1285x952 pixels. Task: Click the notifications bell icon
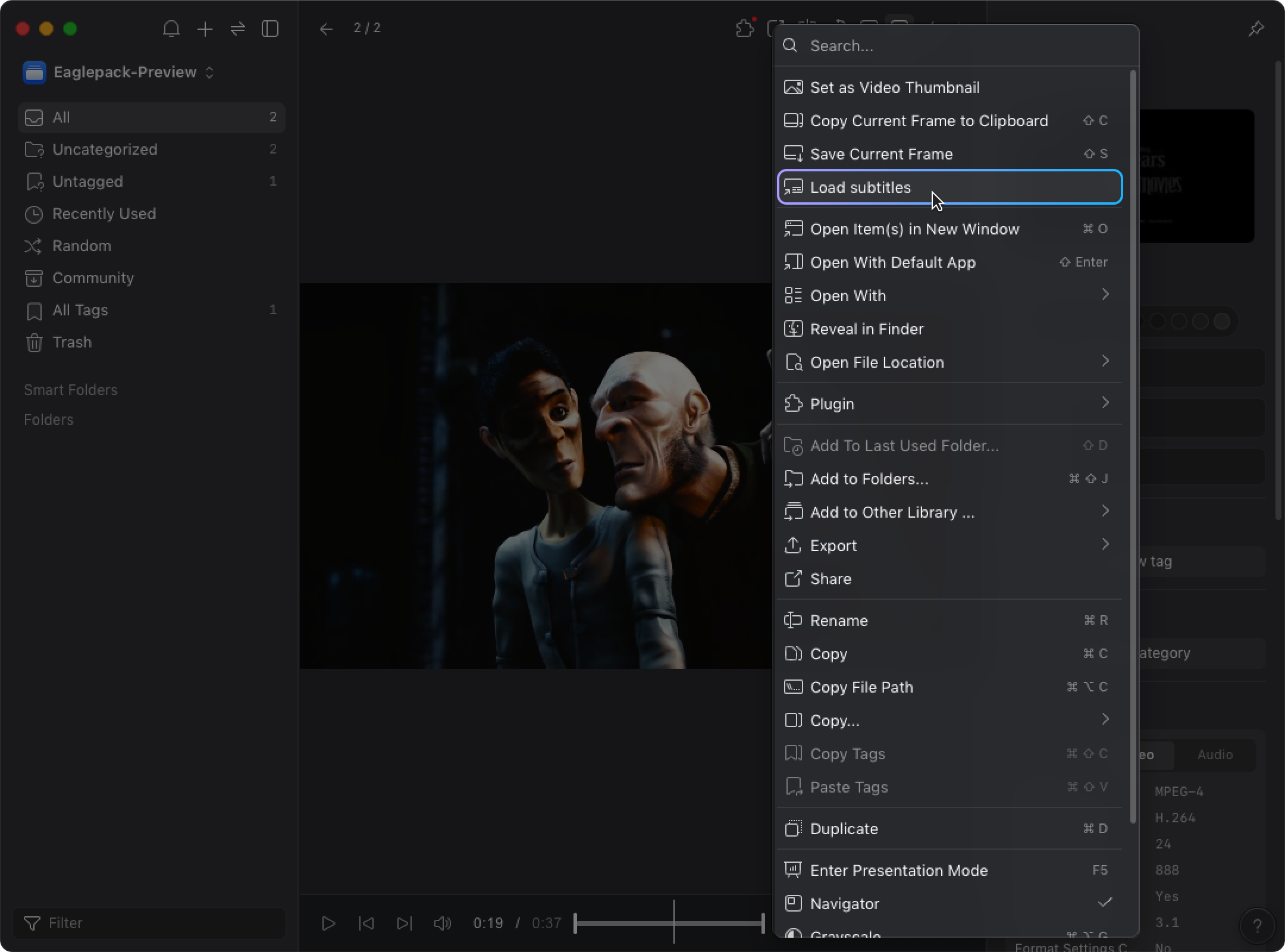tap(171, 29)
